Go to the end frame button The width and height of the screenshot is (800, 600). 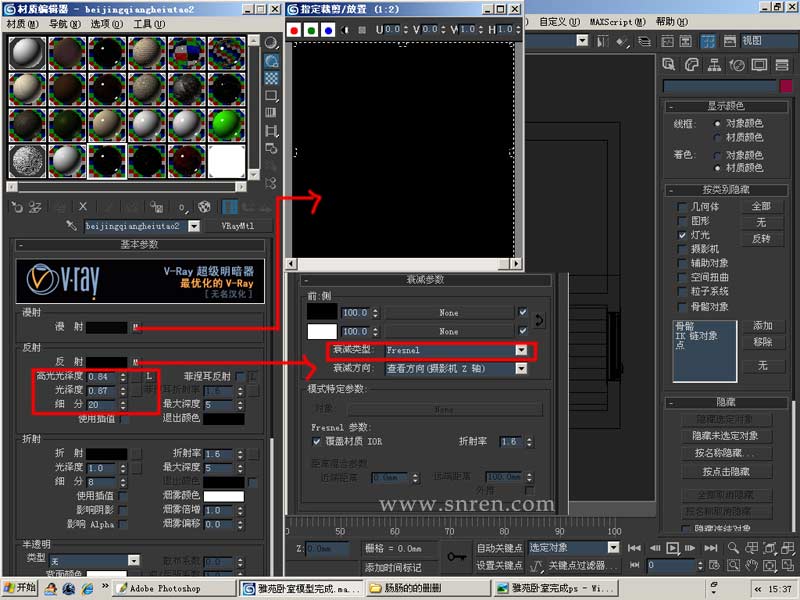[711, 548]
